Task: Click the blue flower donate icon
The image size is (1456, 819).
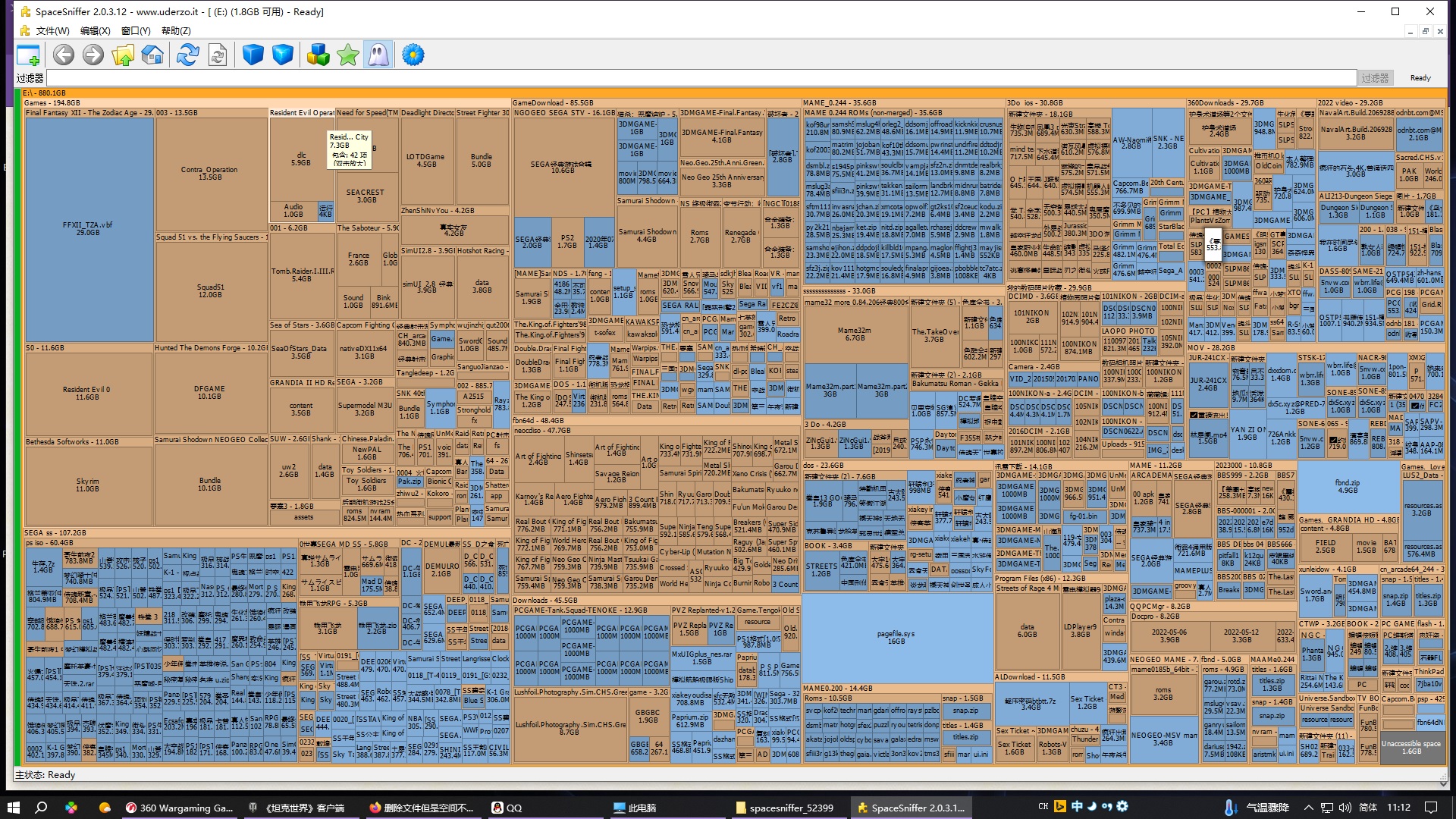Action: (413, 55)
